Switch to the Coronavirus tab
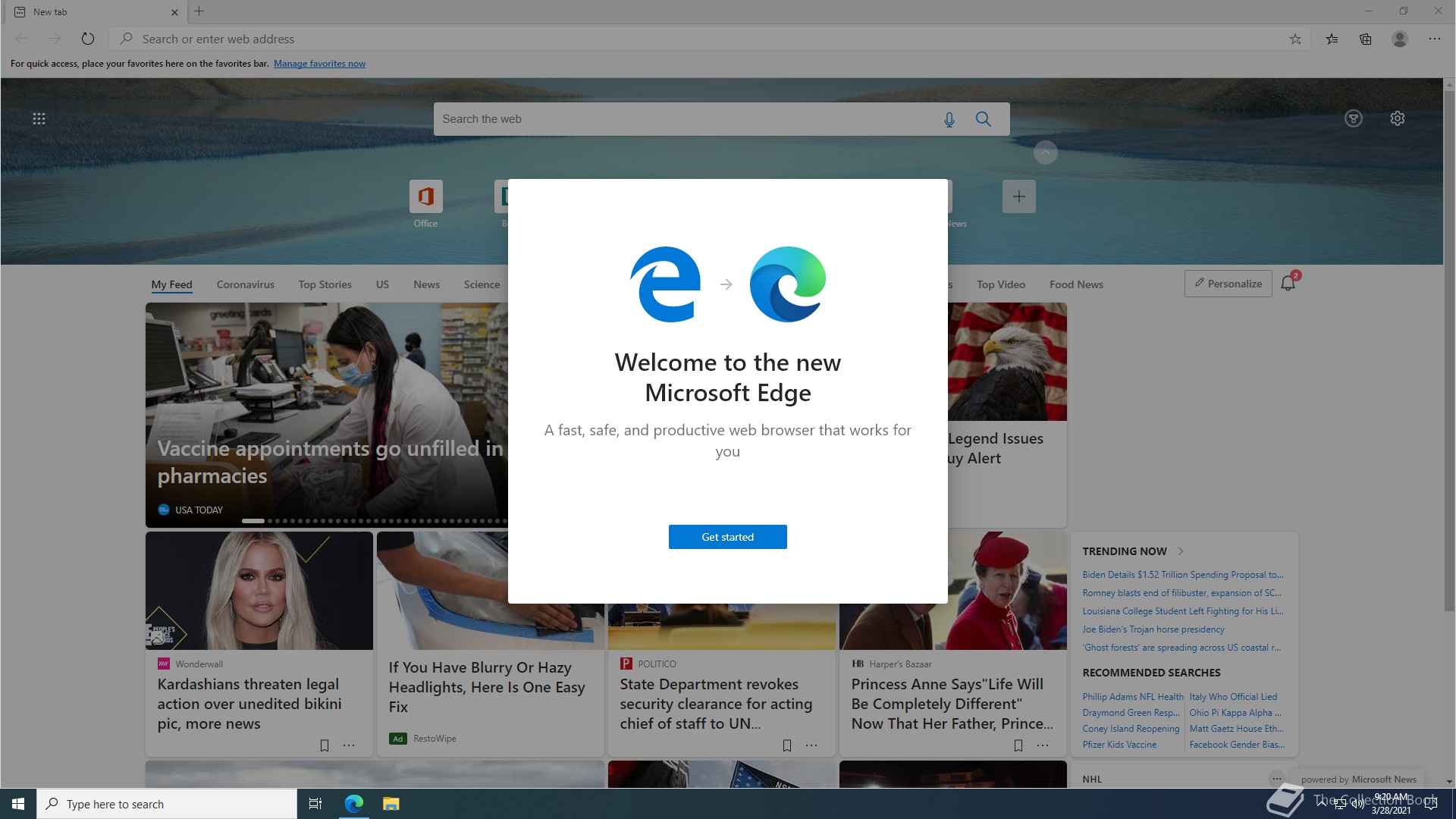The width and height of the screenshot is (1456, 819). pyautogui.click(x=245, y=284)
